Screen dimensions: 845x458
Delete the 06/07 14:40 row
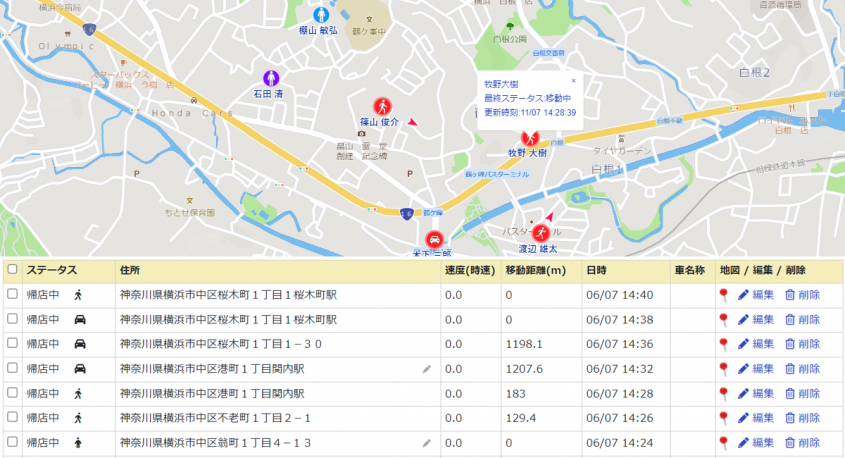802,295
